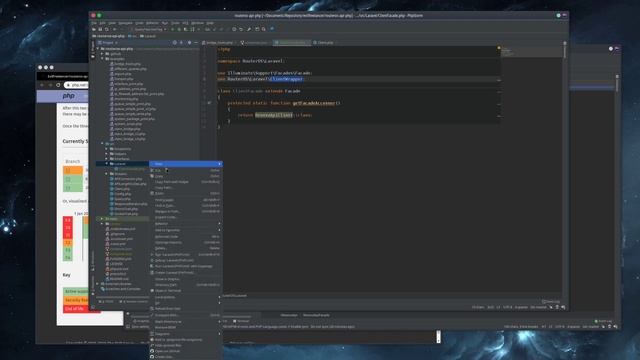This screenshot has width=640, height=360.
Task: Choose Cut from the context menu
Action: (186, 170)
